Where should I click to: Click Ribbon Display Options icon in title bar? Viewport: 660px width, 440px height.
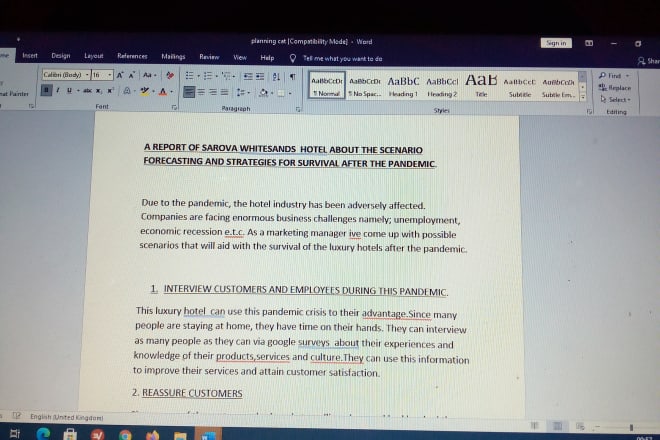(x=589, y=43)
